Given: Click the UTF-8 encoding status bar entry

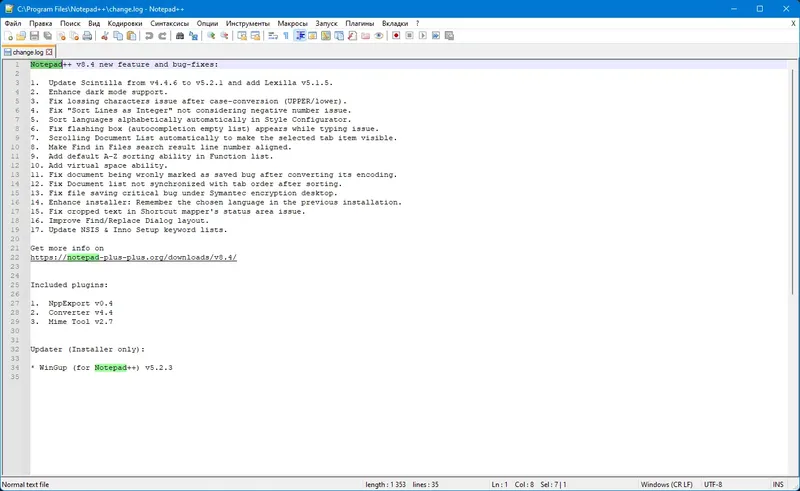Looking at the screenshot, I should click(x=713, y=484).
